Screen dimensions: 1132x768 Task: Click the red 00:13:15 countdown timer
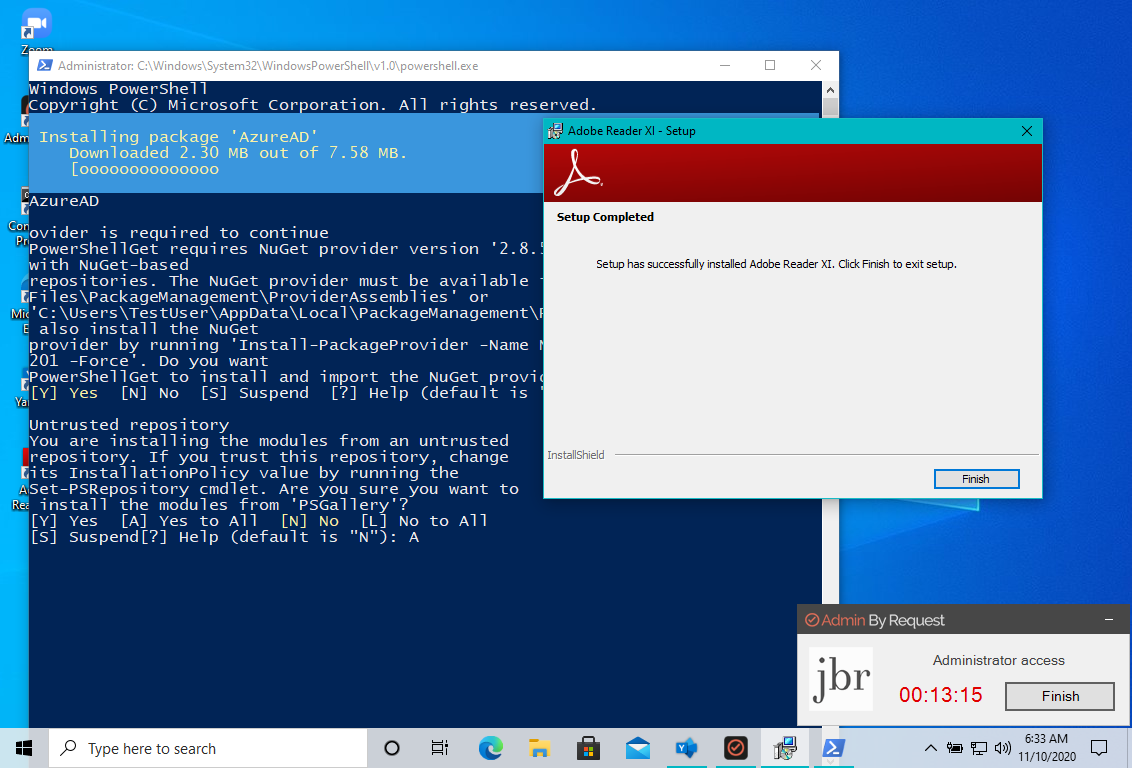941,694
